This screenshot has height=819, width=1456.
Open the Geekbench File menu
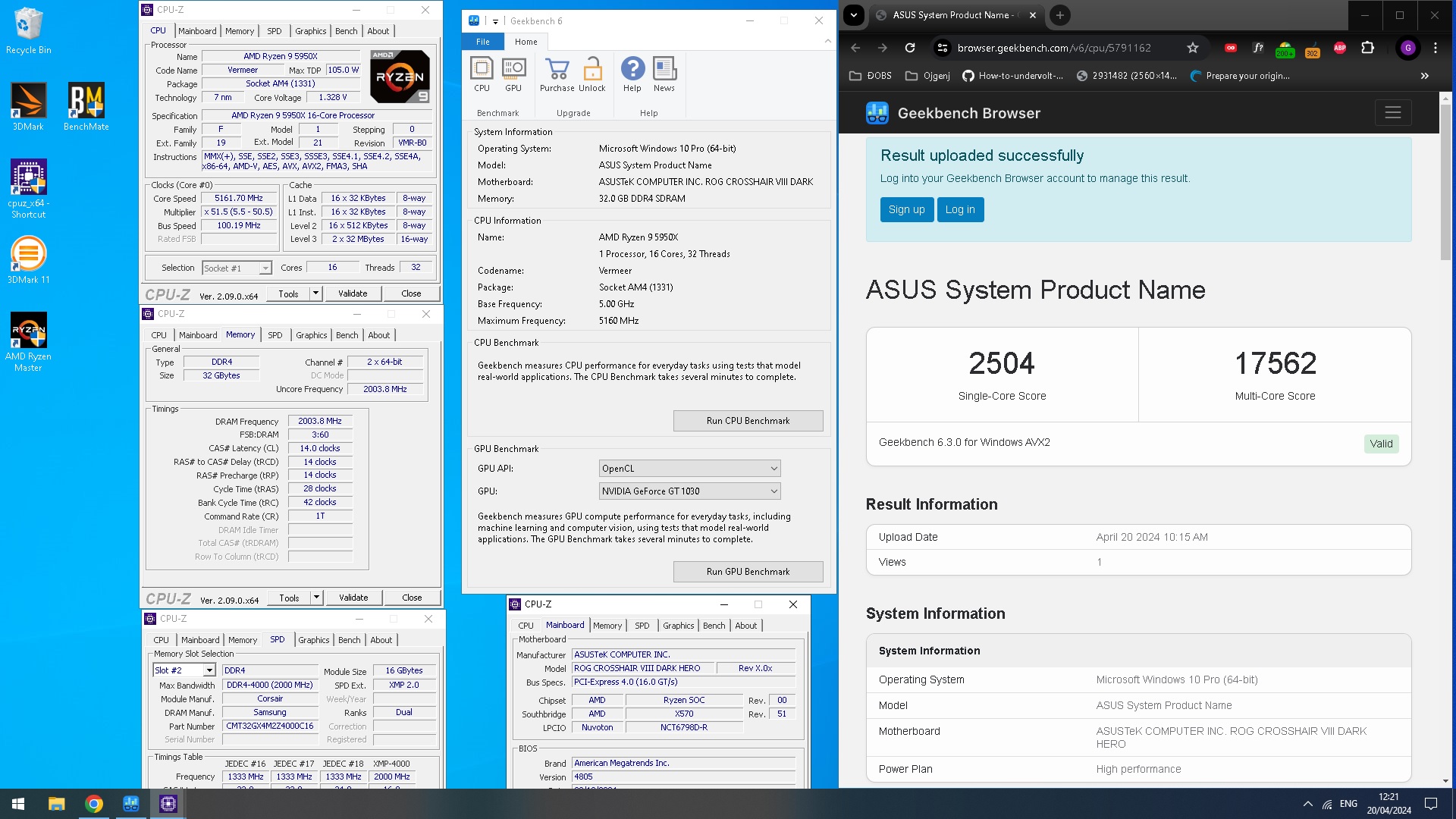click(x=483, y=42)
